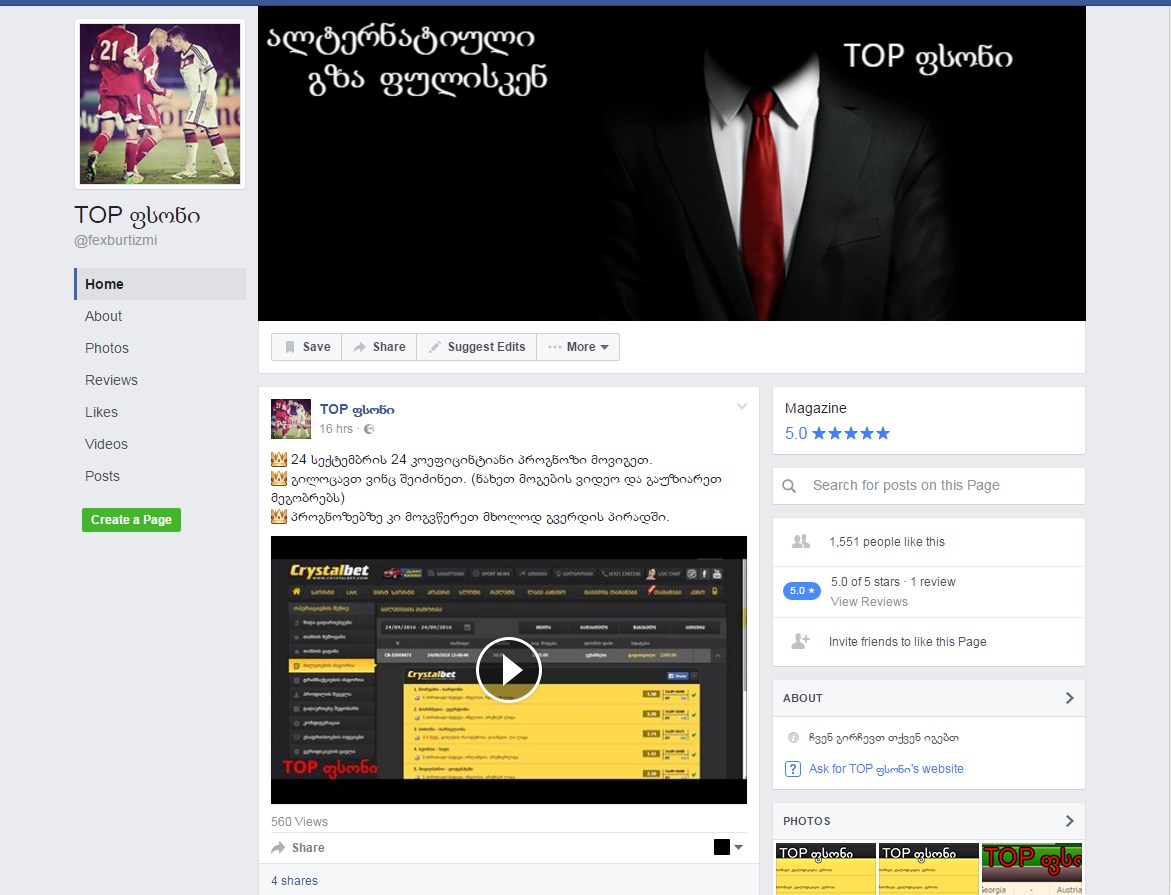The image size is (1171, 895).
Task: Click the people icon beside 1,551 likes count
Action: (x=798, y=541)
